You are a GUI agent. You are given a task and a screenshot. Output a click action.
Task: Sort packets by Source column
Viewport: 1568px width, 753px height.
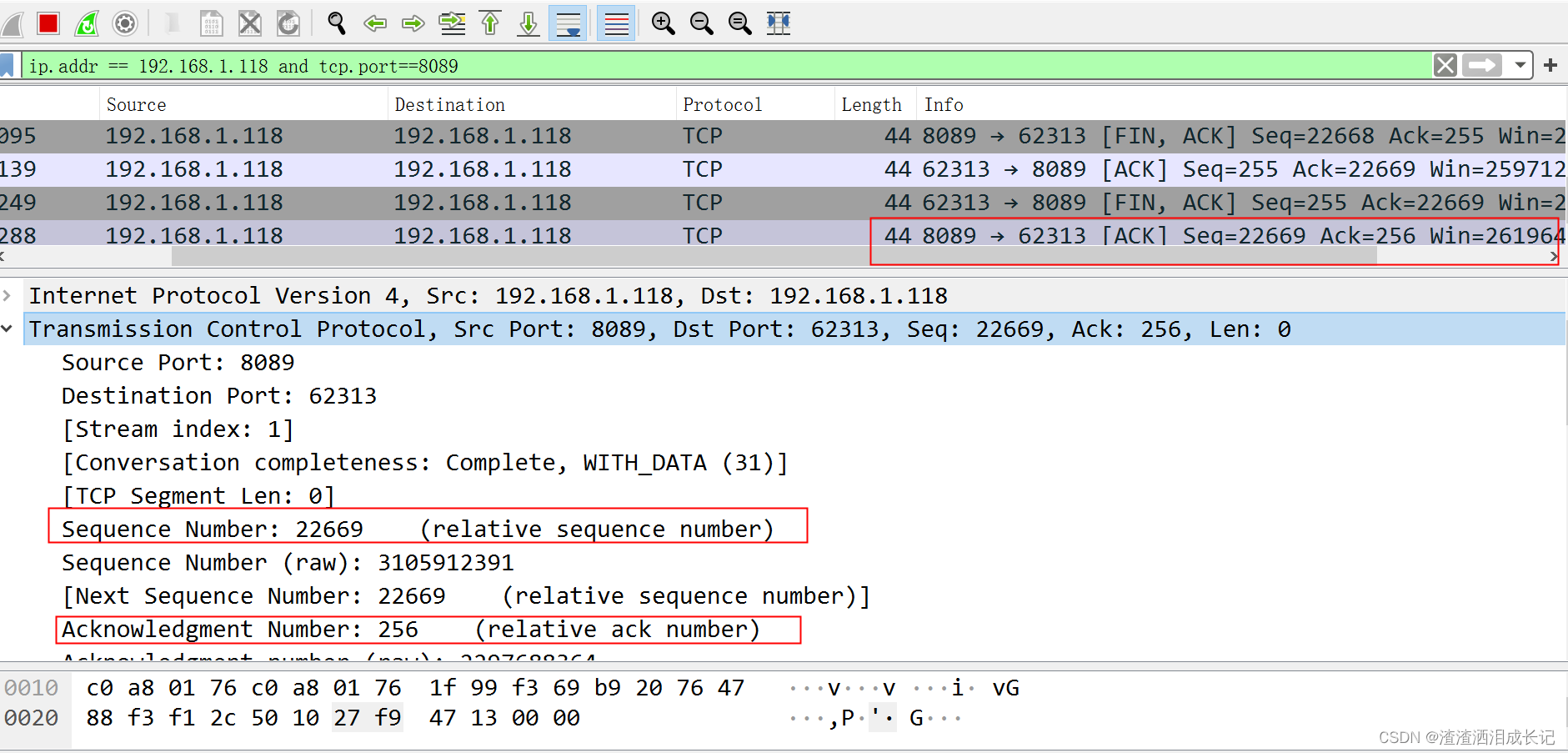pyautogui.click(x=243, y=104)
